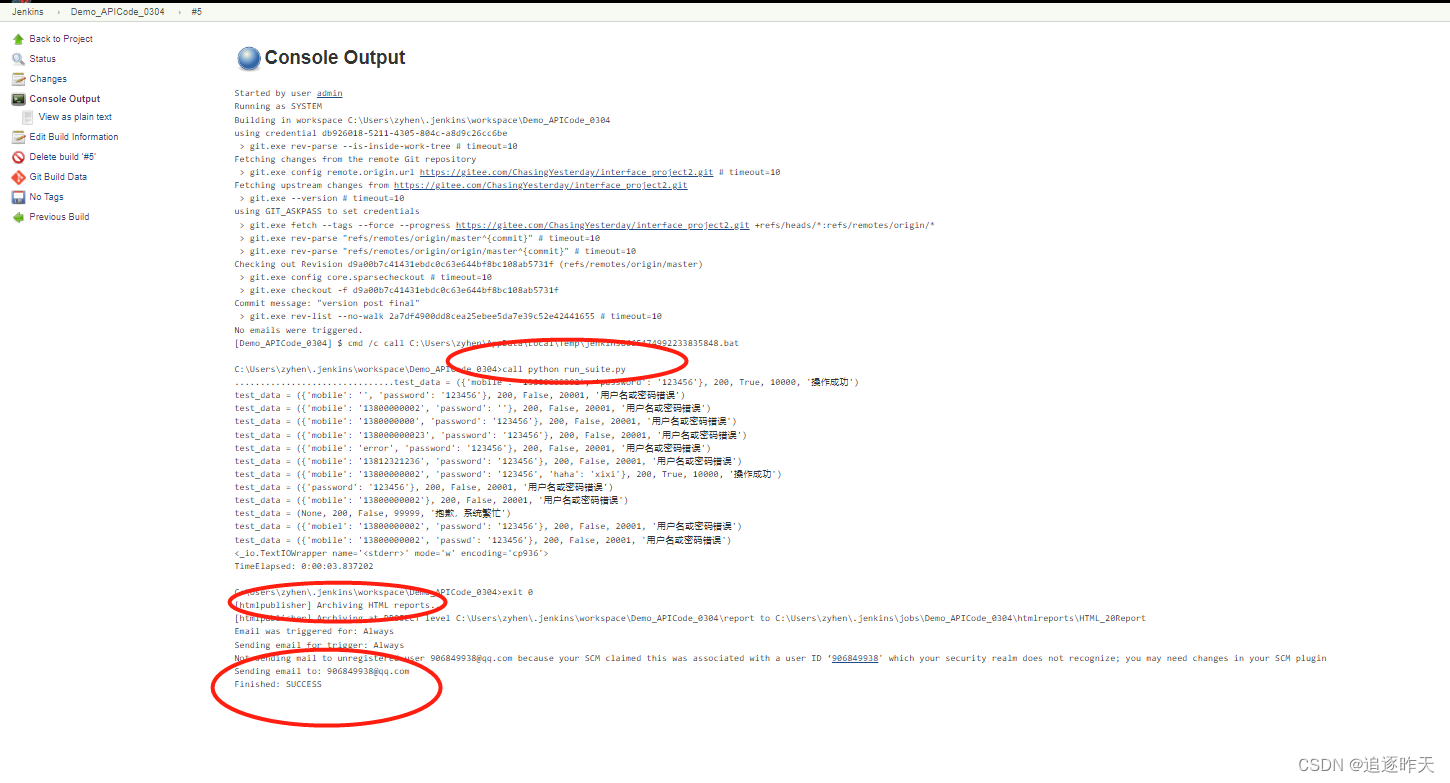Click test_data line starting with None
Image resolution: width=1450 pixels, height=783 pixels.
point(372,513)
